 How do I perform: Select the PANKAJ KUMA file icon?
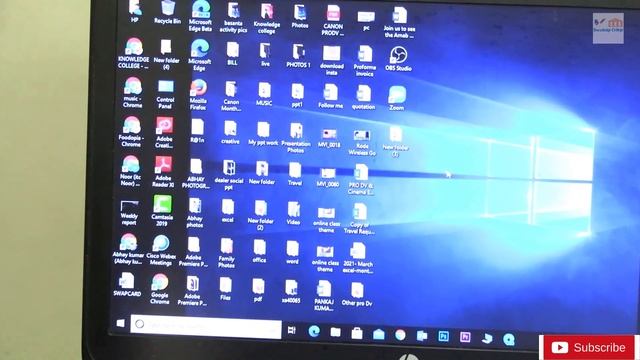[x=324, y=296]
